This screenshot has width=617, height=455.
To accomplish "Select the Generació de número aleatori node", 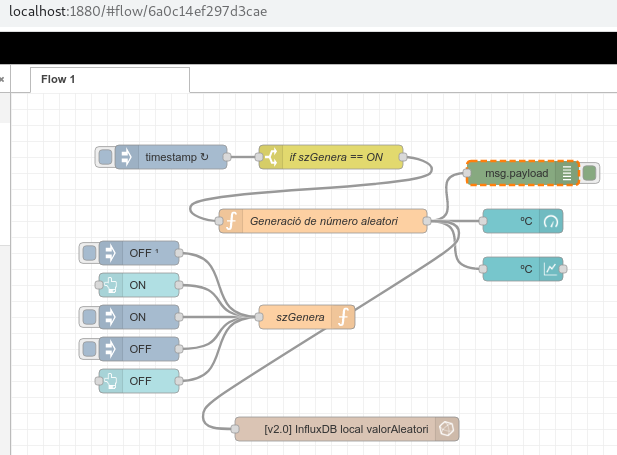I will point(323,221).
